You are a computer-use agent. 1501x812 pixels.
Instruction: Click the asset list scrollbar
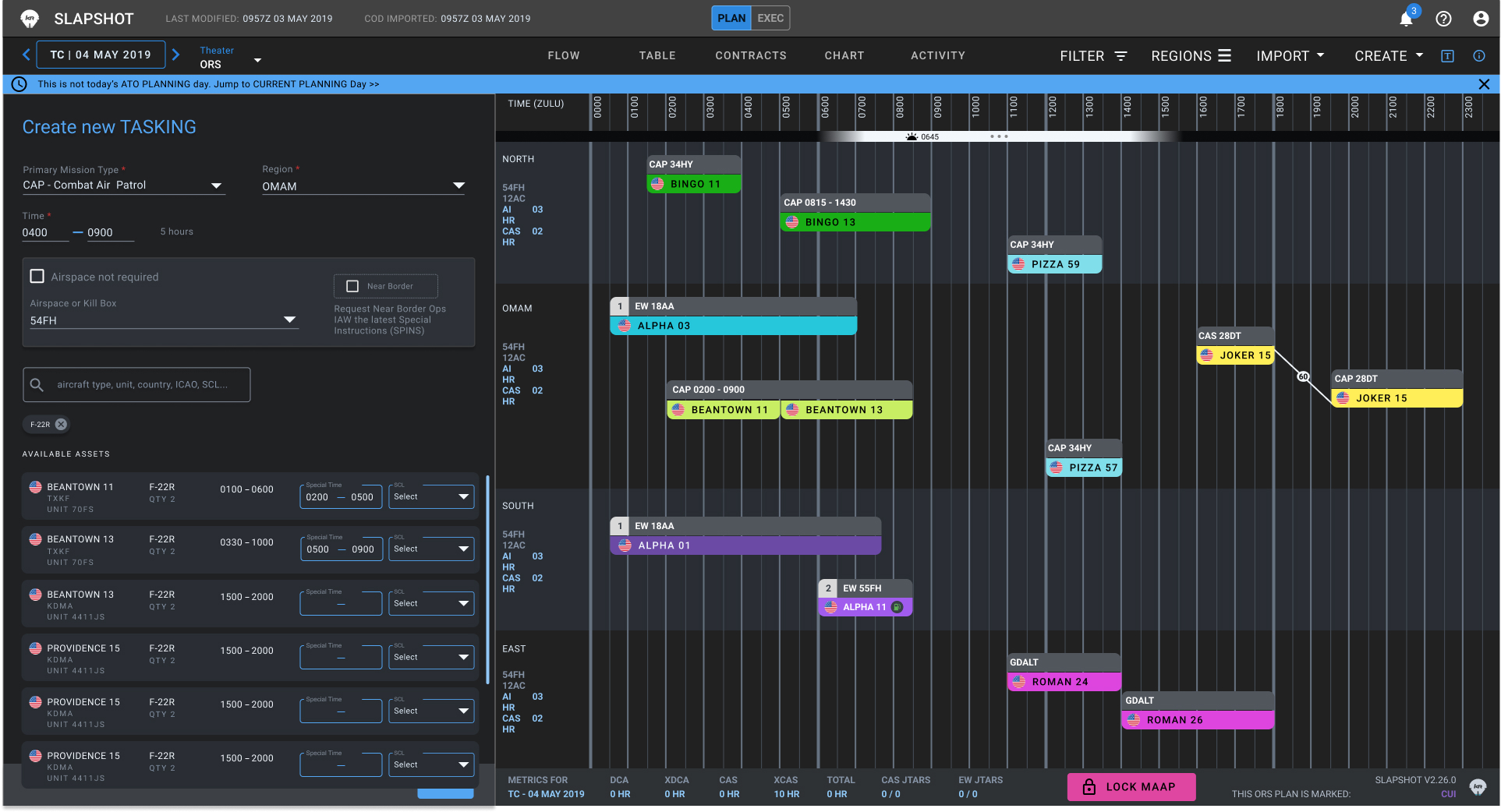[487, 581]
